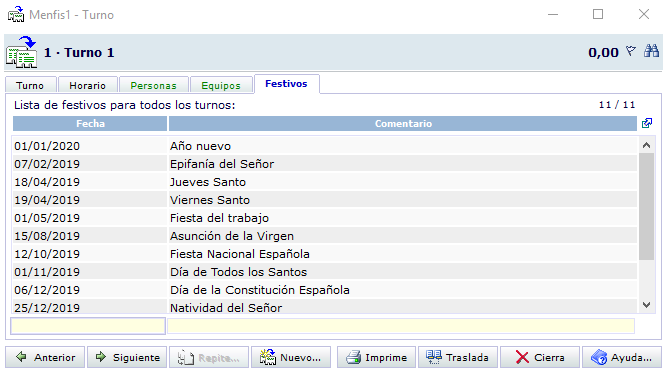The height and width of the screenshot is (373, 667).
Task: Select 'Día de Todos los Santos' entry
Action: [238, 272]
